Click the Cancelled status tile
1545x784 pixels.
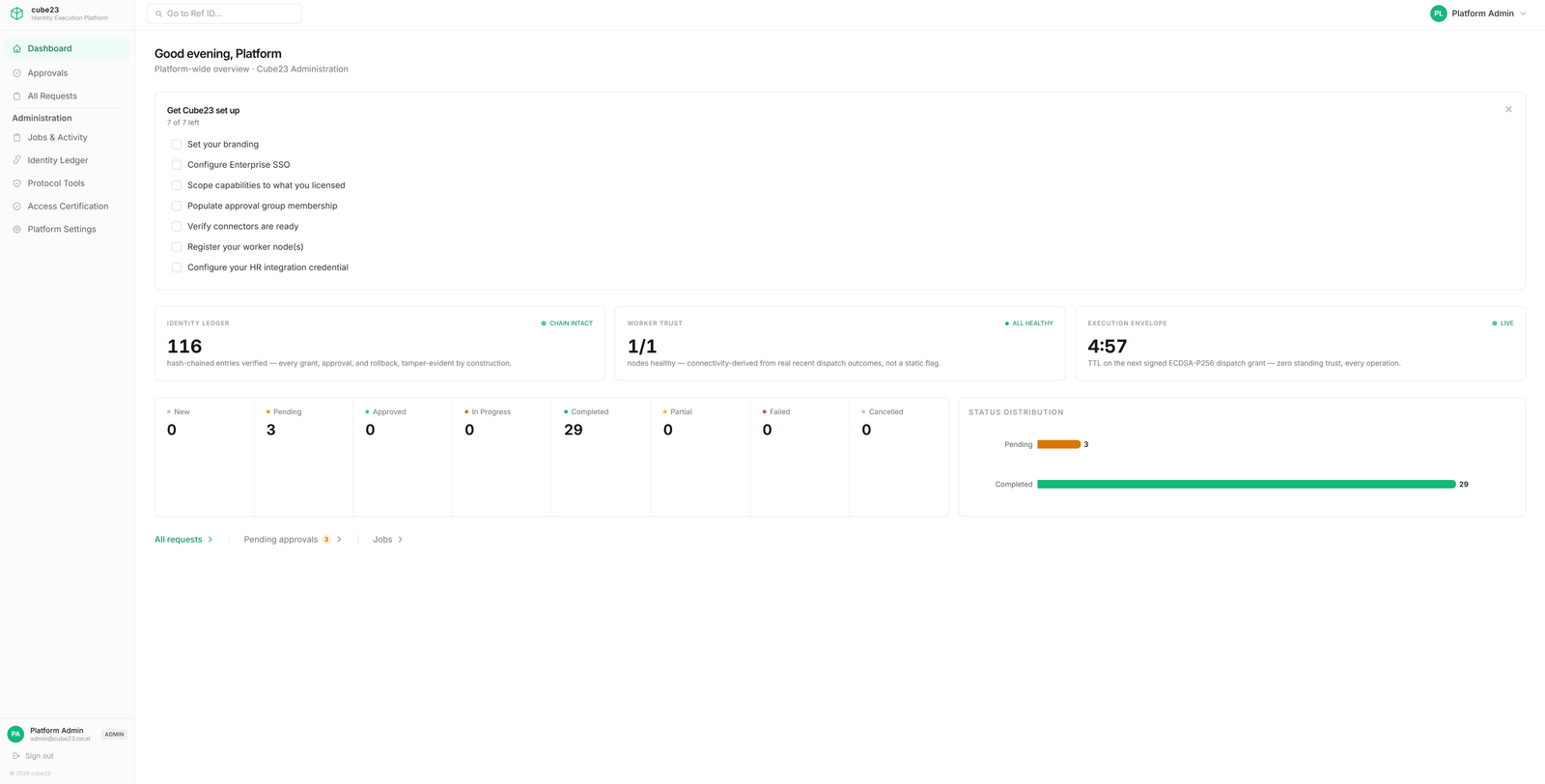(x=899, y=457)
